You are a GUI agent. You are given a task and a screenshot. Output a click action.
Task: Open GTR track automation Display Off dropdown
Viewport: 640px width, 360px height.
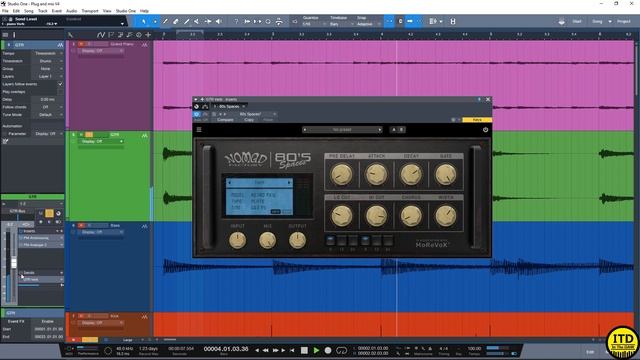(101, 142)
